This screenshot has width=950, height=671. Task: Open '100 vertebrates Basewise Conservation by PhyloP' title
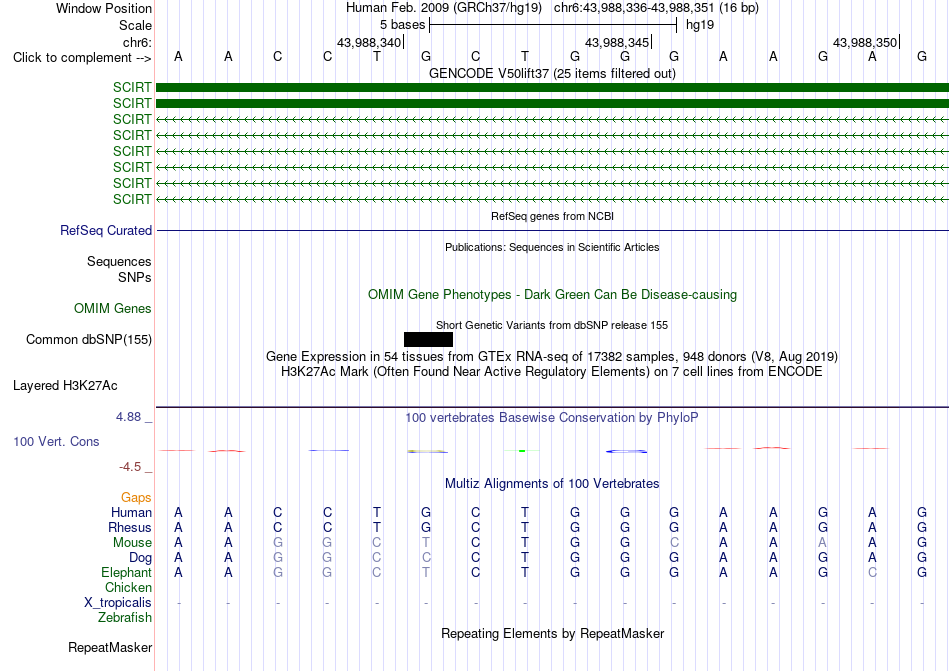pos(552,417)
